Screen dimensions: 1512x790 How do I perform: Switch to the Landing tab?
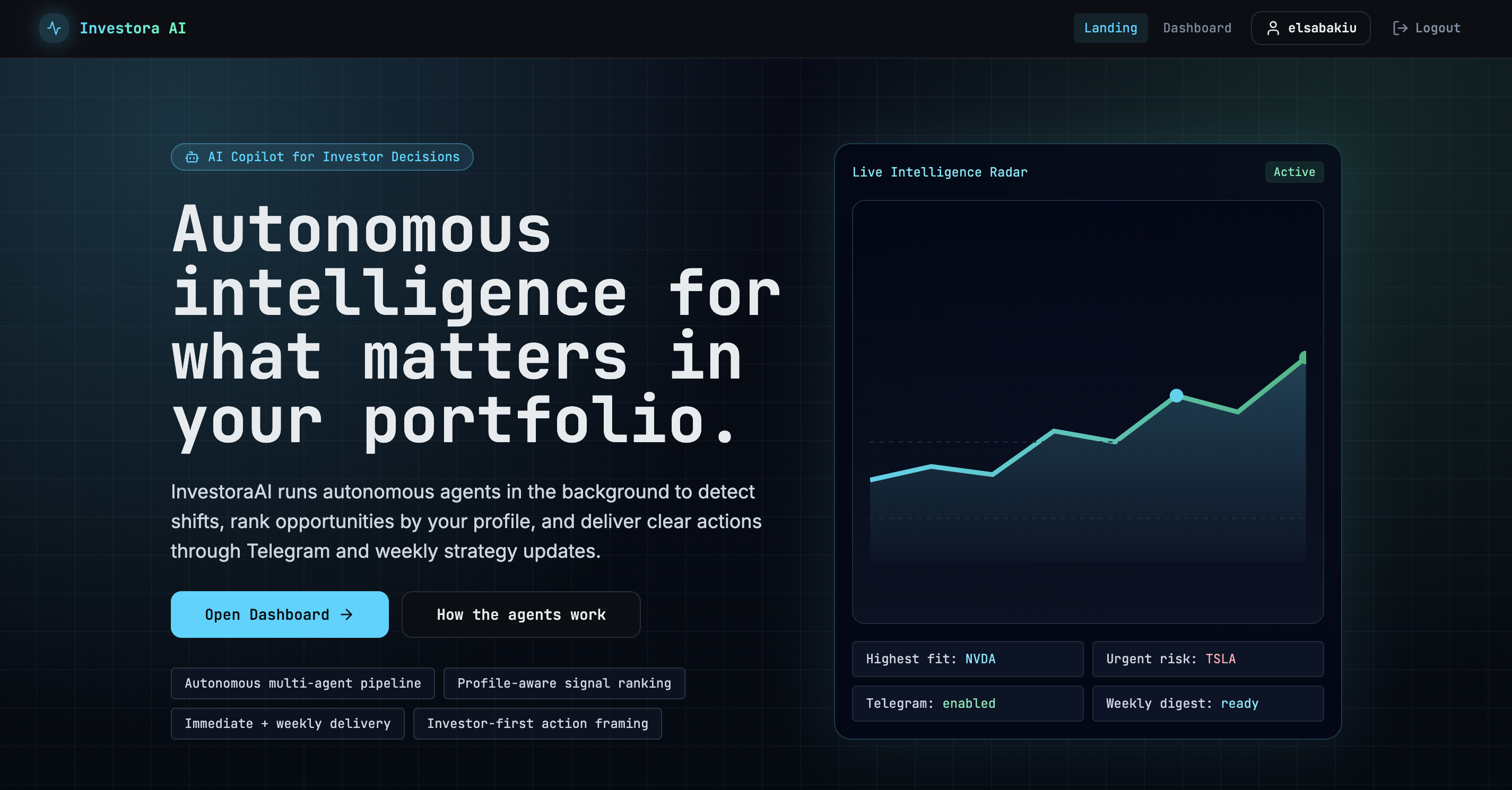[1110, 28]
